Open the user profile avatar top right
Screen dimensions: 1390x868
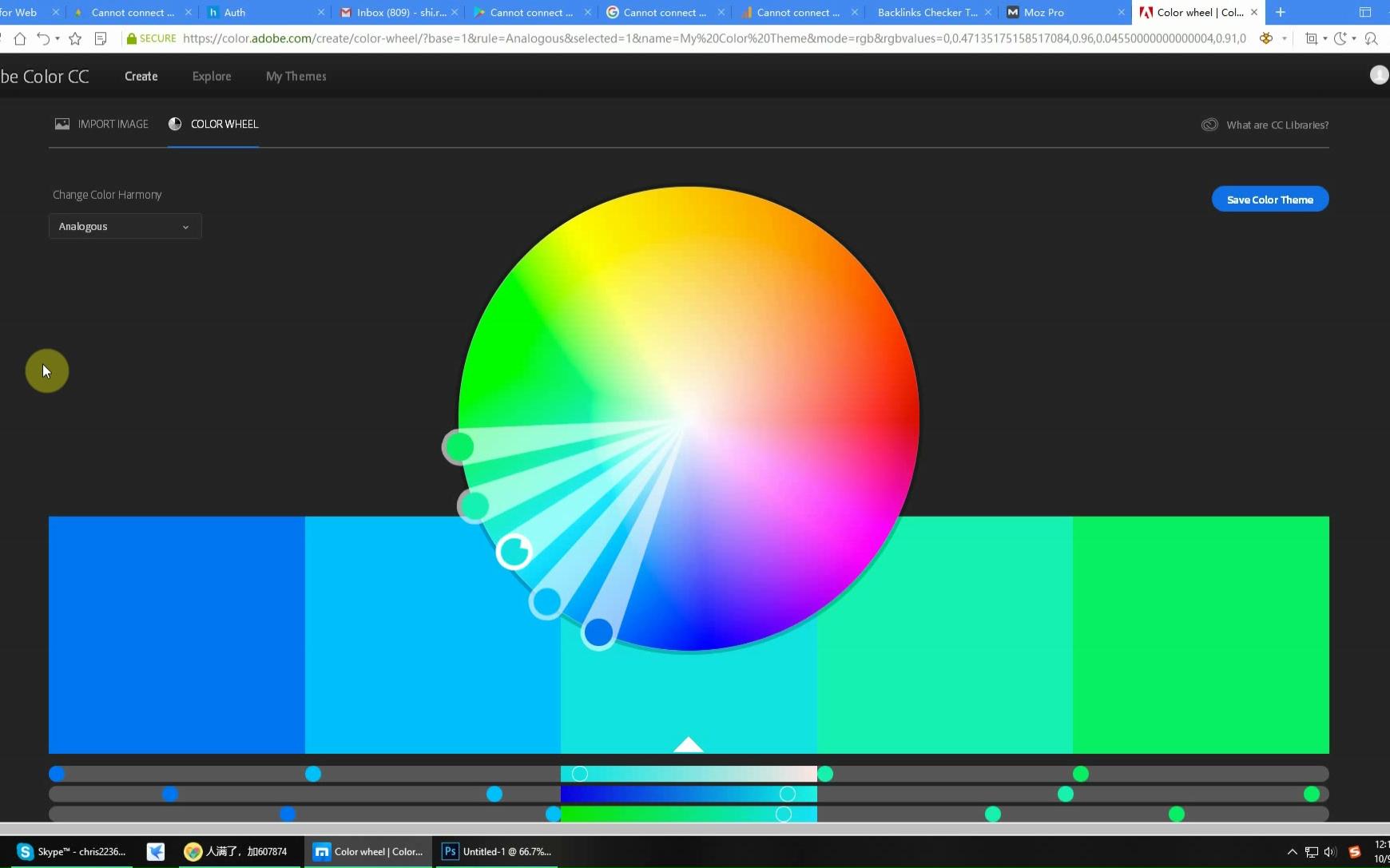point(1378,75)
